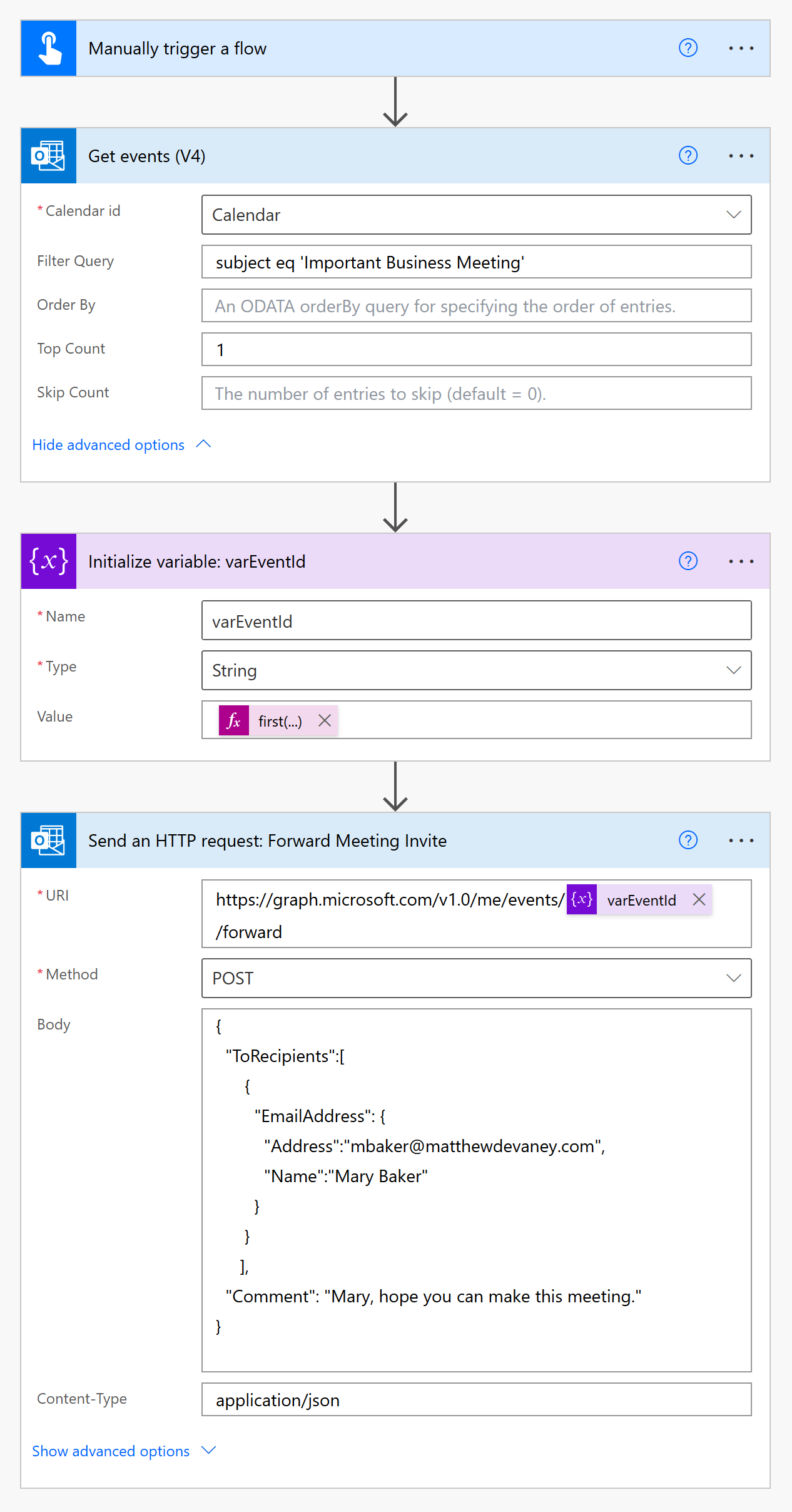Click the Manually trigger a flow hand icon
This screenshot has width=792, height=1512.
pyautogui.click(x=49, y=49)
